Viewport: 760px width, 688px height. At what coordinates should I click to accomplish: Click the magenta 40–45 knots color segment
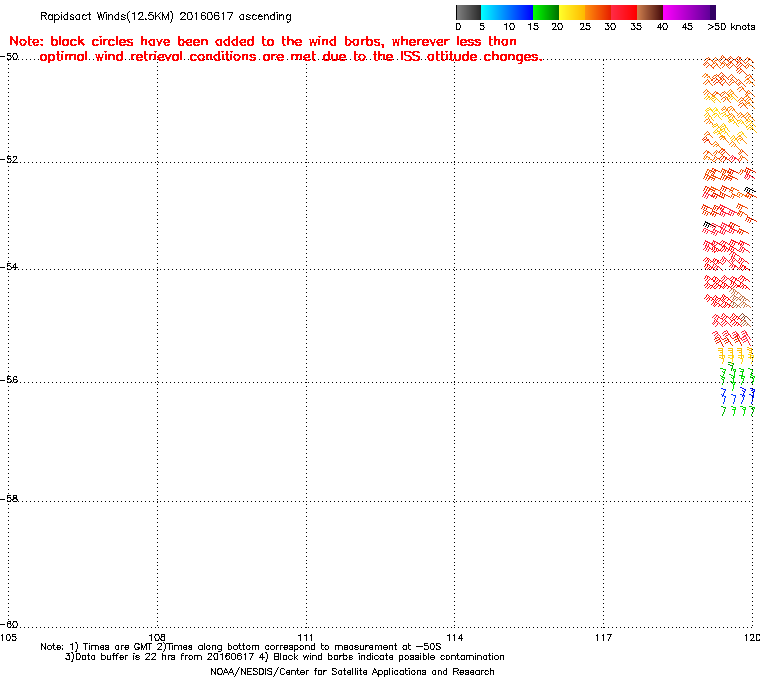(676, 12)
